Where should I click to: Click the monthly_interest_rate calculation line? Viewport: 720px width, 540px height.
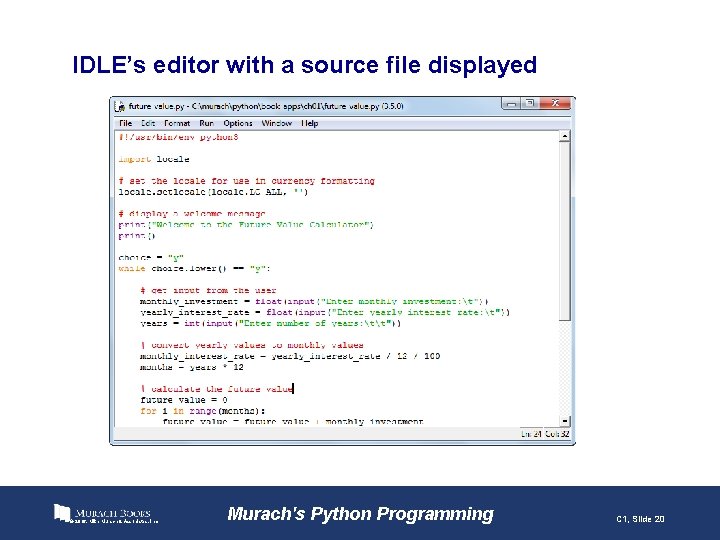click(x=290, y=356)
